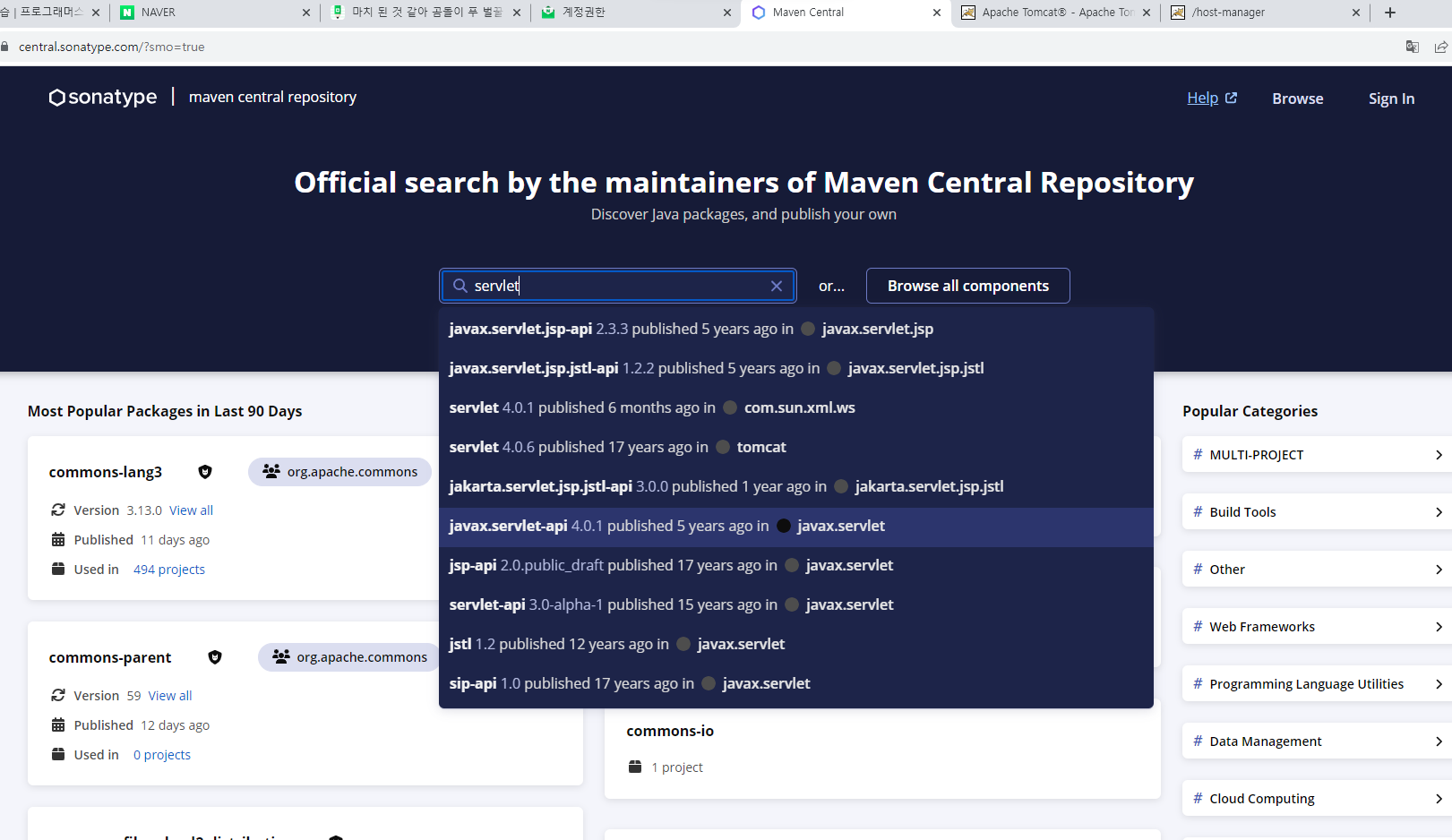Click the org.apache.commons tag on commons-parent
This screenshot has height=840, width=1452.
coord(349,657)
